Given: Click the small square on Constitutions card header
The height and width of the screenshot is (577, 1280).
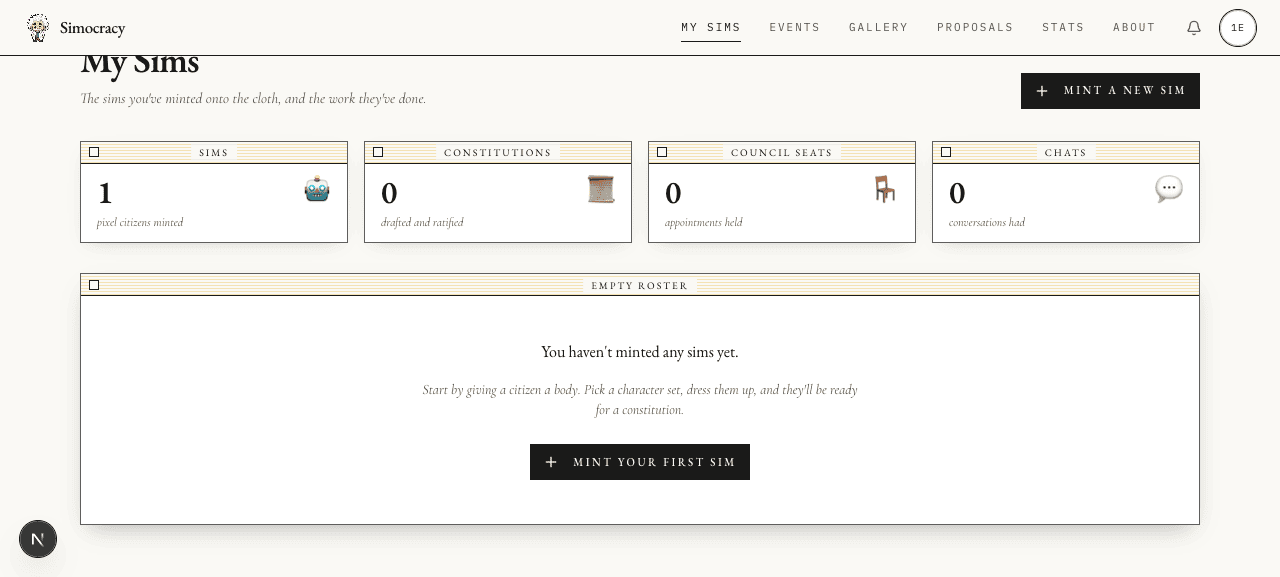Looking at the screenshot, I should click(378, 152).
